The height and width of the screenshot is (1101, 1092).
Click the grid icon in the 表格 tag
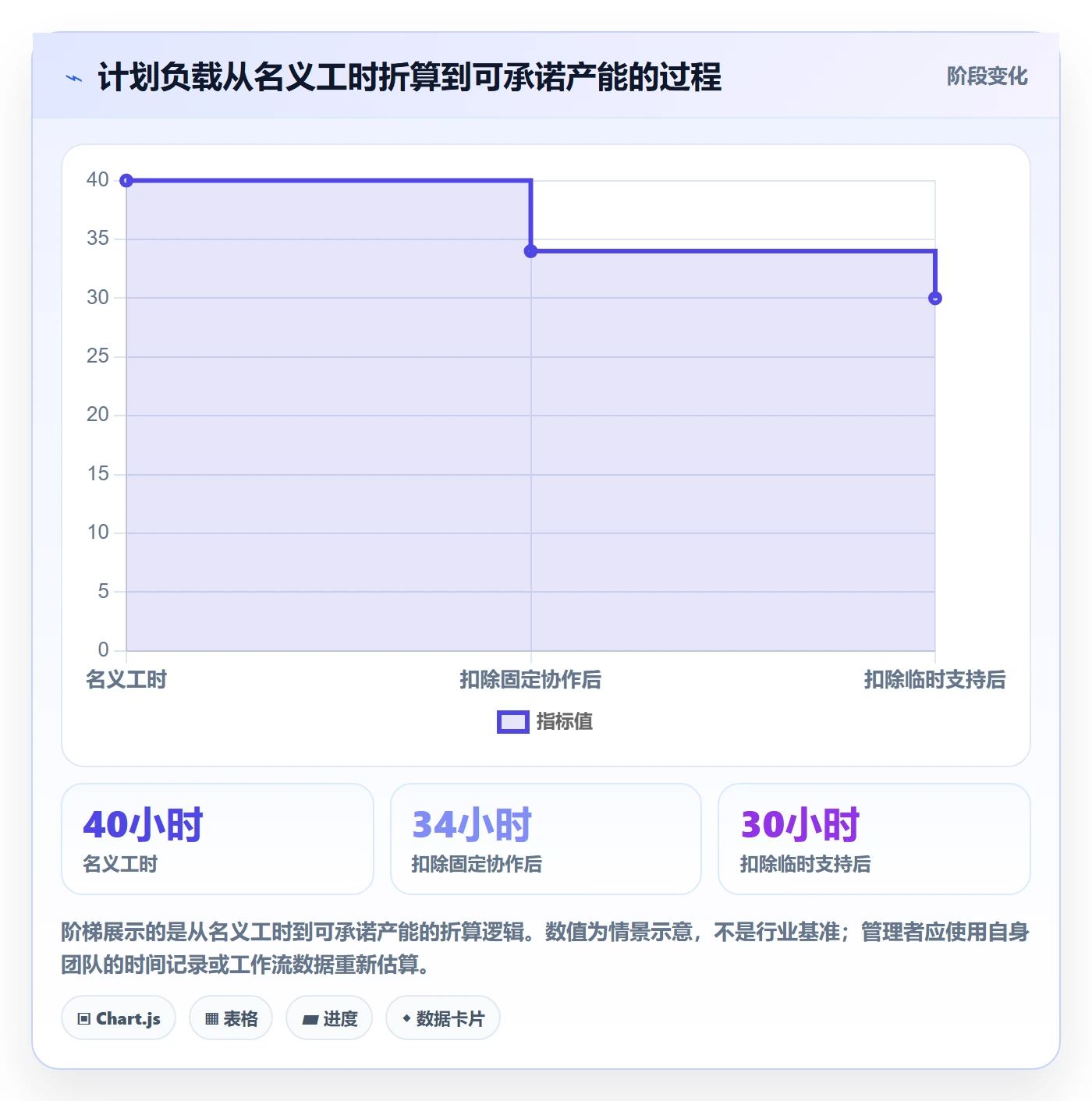[211, 1019]
